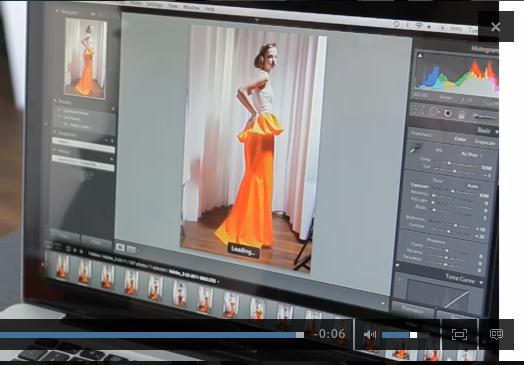Seek using the video progress bar
This screenshot has width=524, height=365.
[x=152, y=335]
